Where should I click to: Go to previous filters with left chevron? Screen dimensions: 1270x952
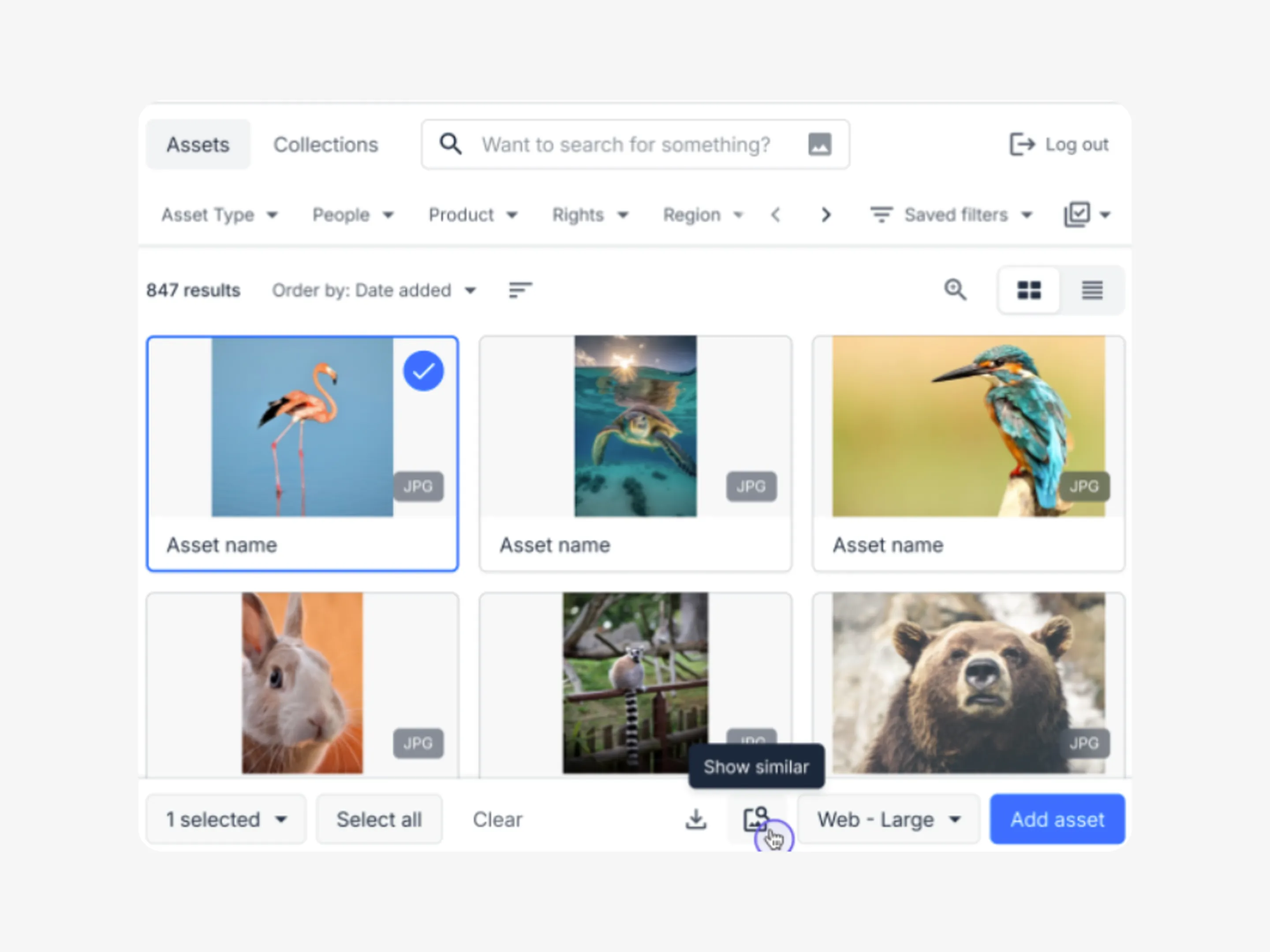776,215
